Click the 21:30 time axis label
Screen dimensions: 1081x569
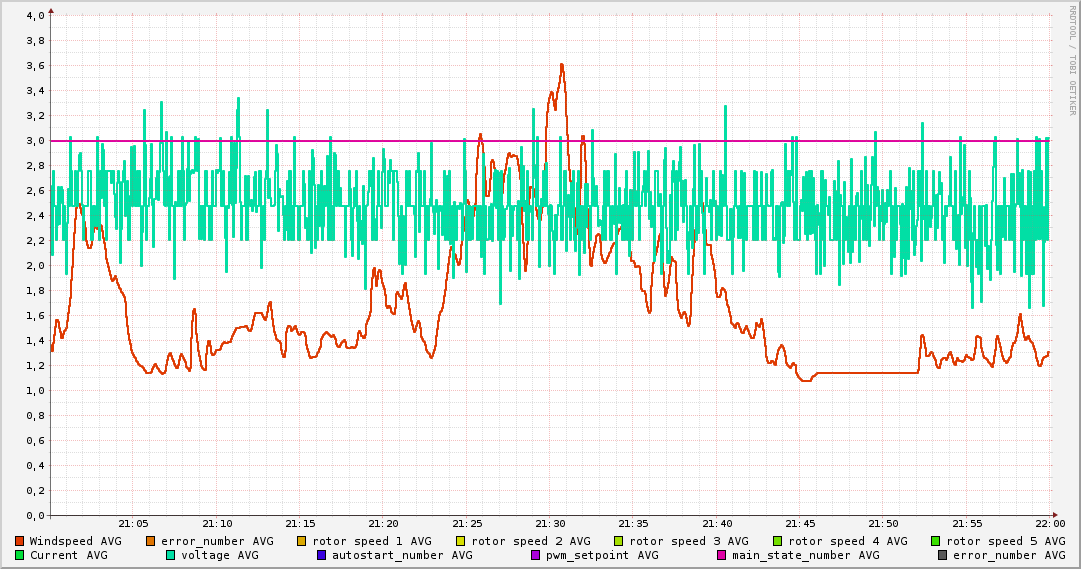point(550,523)
